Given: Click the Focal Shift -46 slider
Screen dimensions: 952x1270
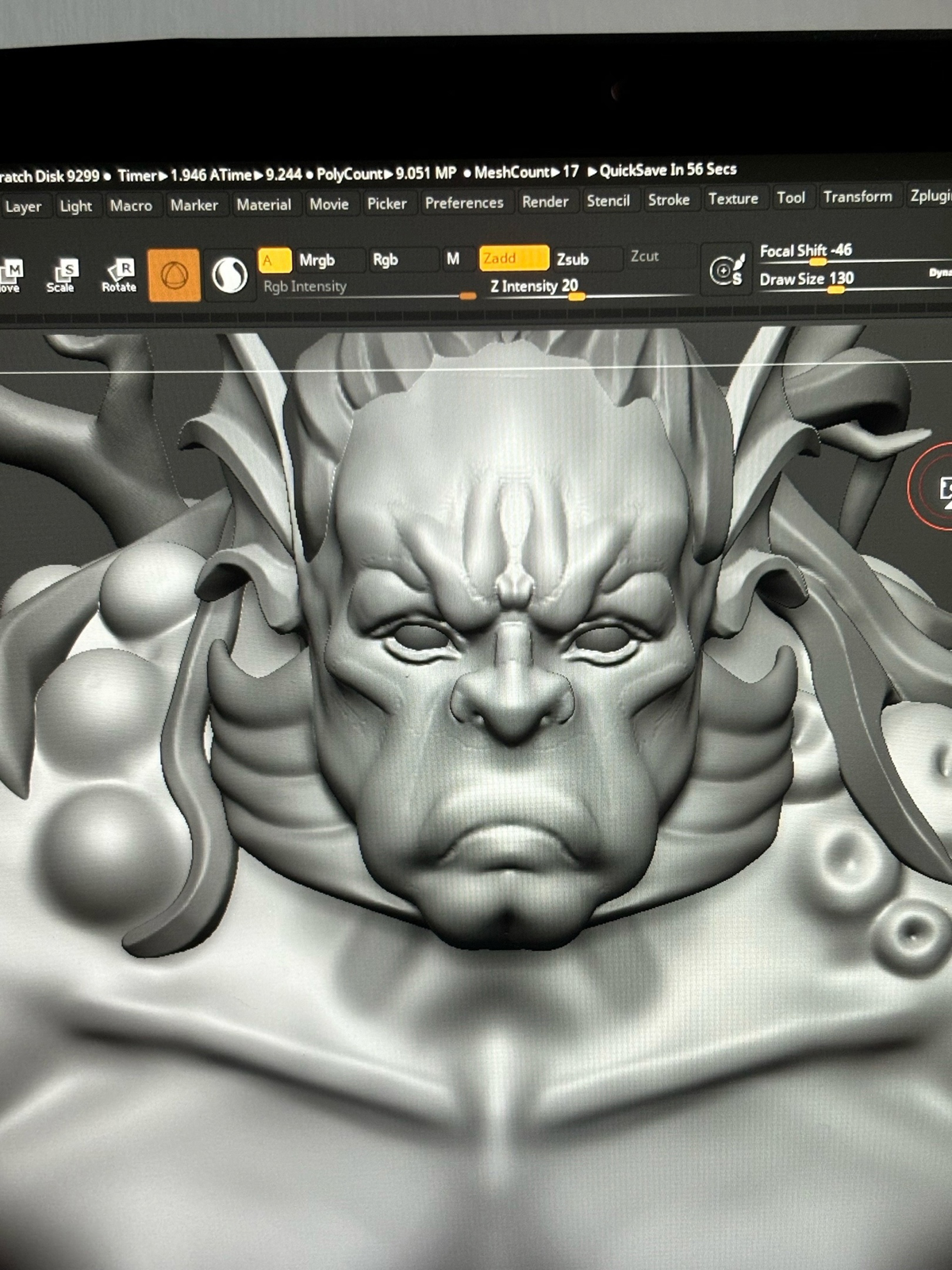Looking at the screenshot, I should point(855,252).
